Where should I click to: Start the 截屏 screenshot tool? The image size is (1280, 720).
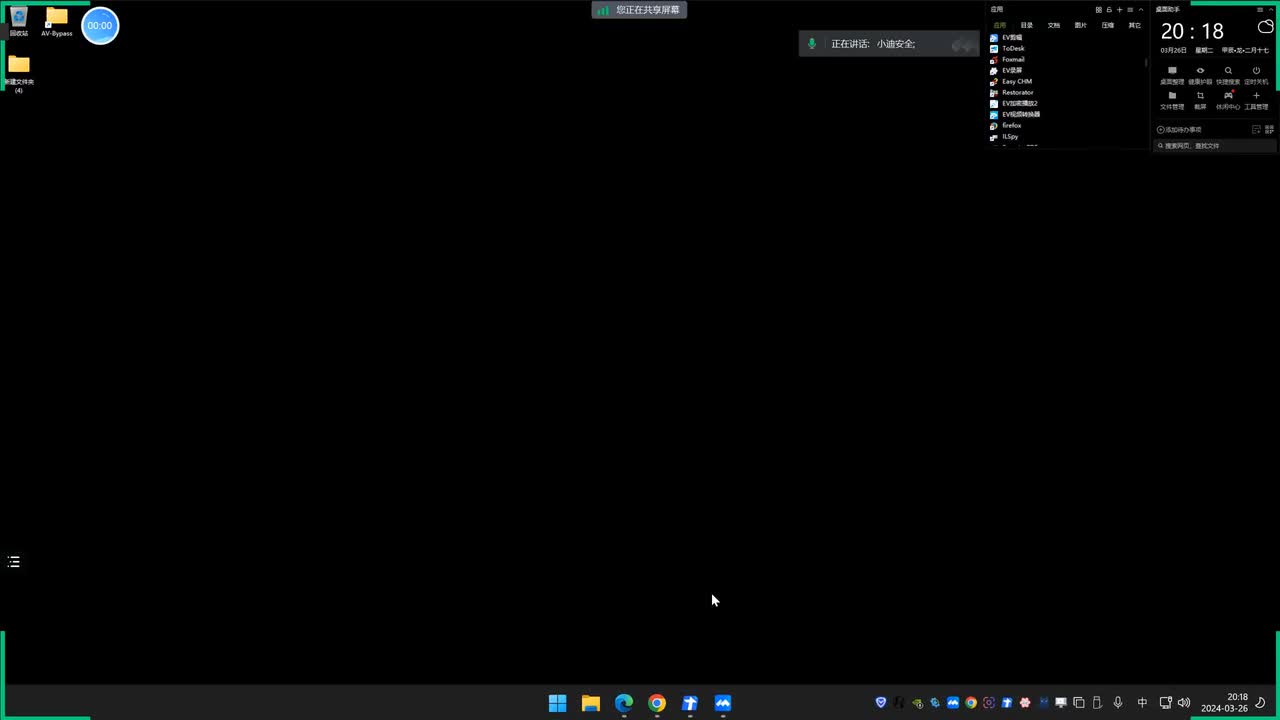coord(1200,100)
